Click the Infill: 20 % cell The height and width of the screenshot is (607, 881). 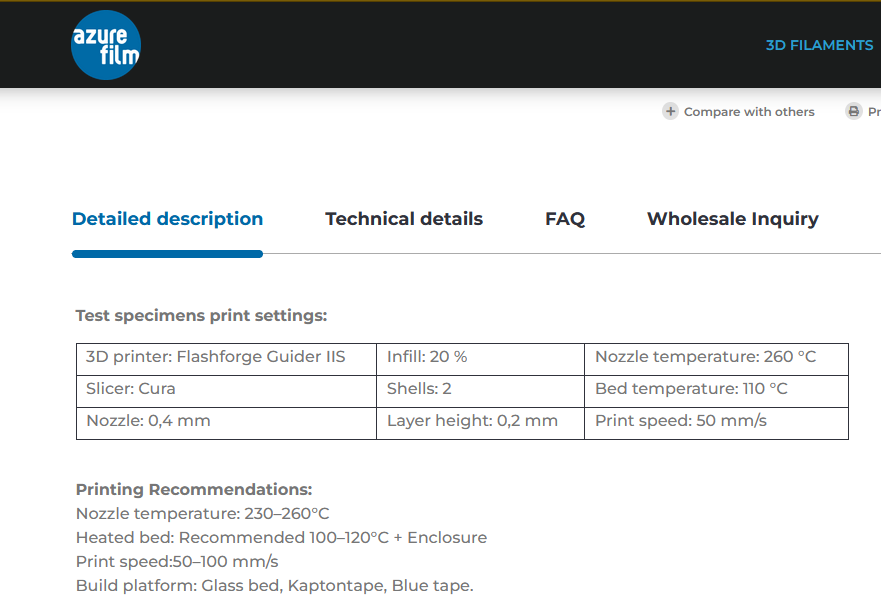(480, 359)
